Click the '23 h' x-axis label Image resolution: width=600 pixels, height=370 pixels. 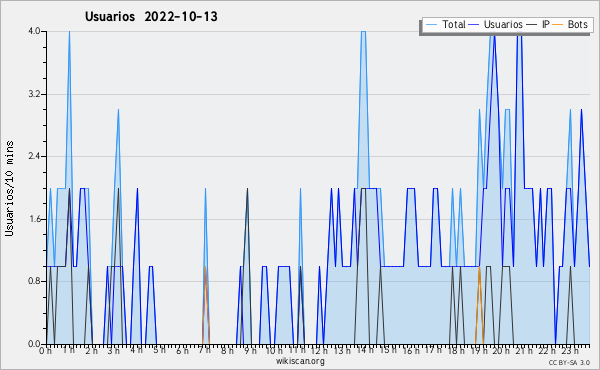coord(570,351)
